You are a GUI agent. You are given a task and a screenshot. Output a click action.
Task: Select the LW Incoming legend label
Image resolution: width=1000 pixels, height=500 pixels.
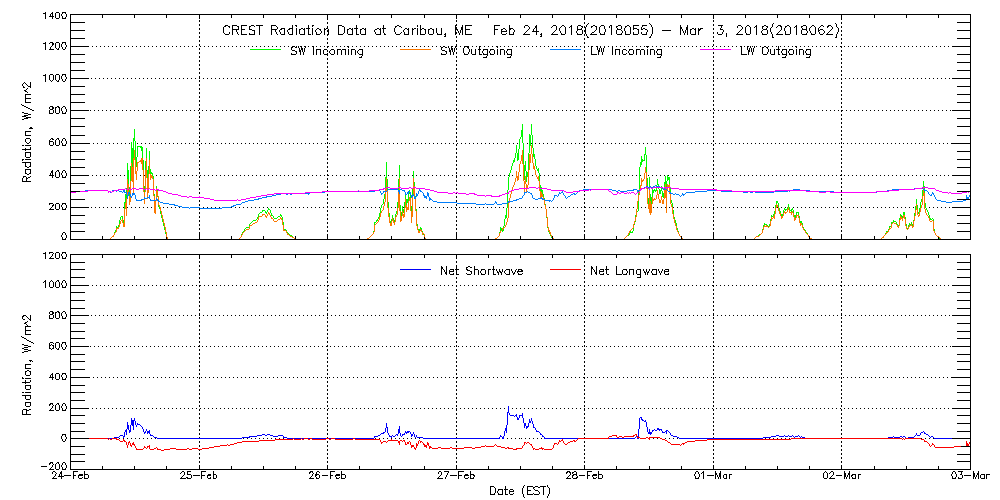point(625,51)
